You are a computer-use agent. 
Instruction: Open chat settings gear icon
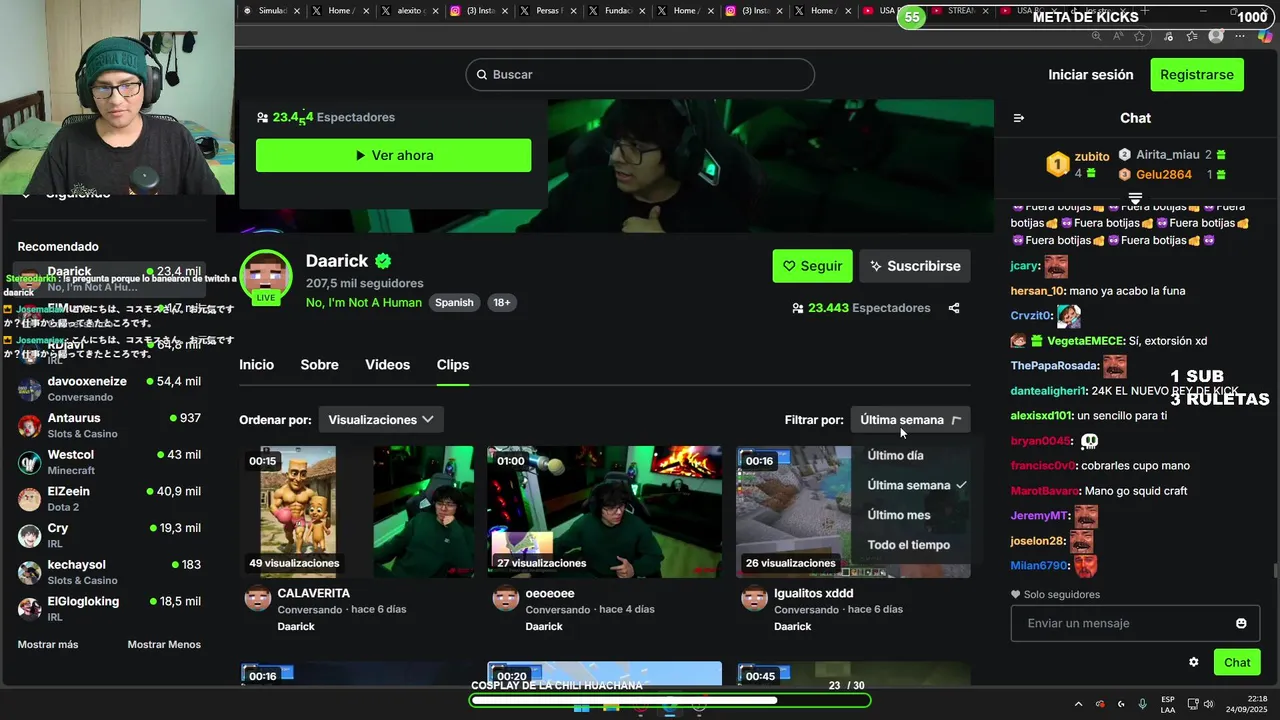[1193, 662]
